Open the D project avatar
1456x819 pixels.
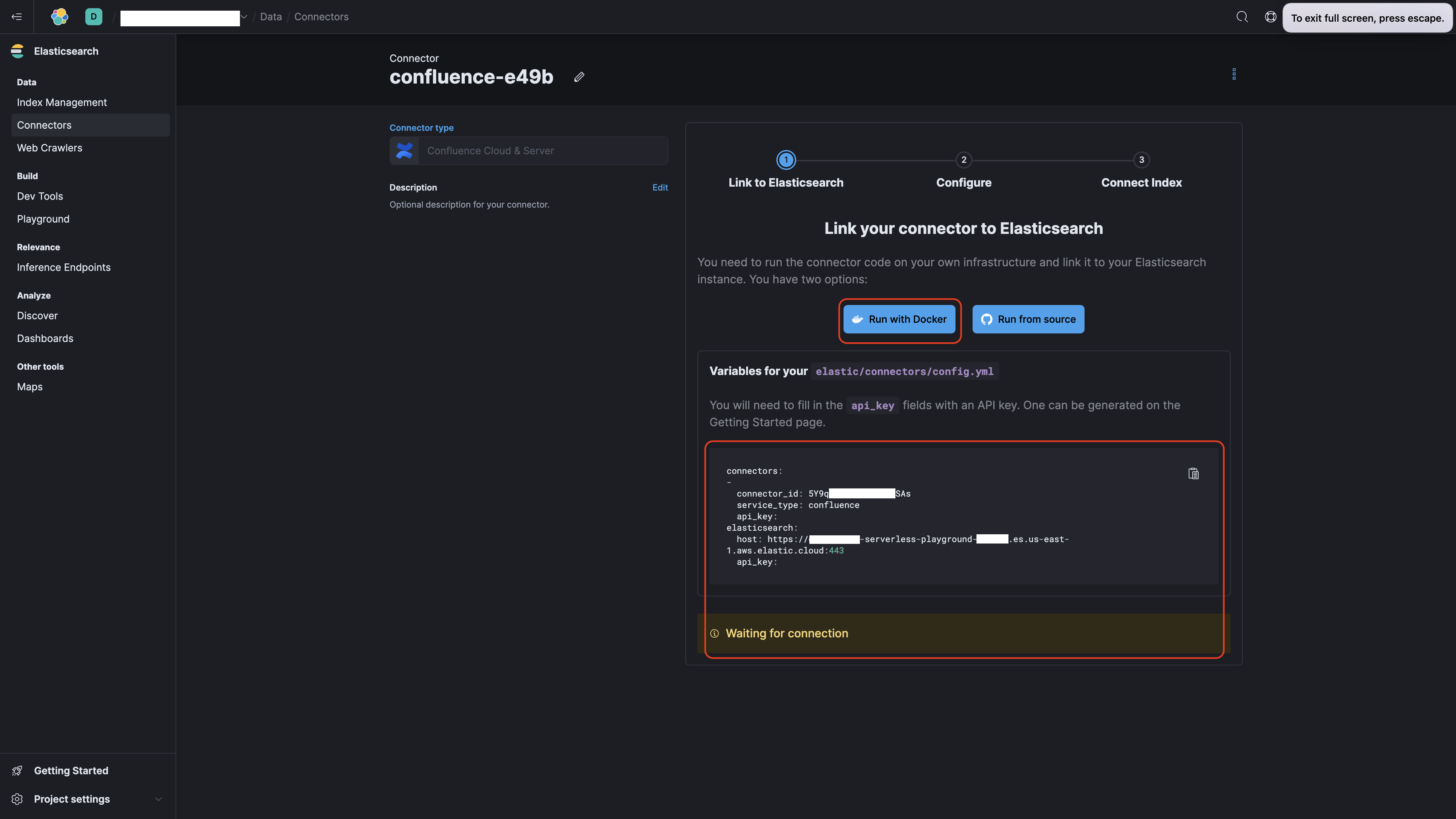coord(94,16)
